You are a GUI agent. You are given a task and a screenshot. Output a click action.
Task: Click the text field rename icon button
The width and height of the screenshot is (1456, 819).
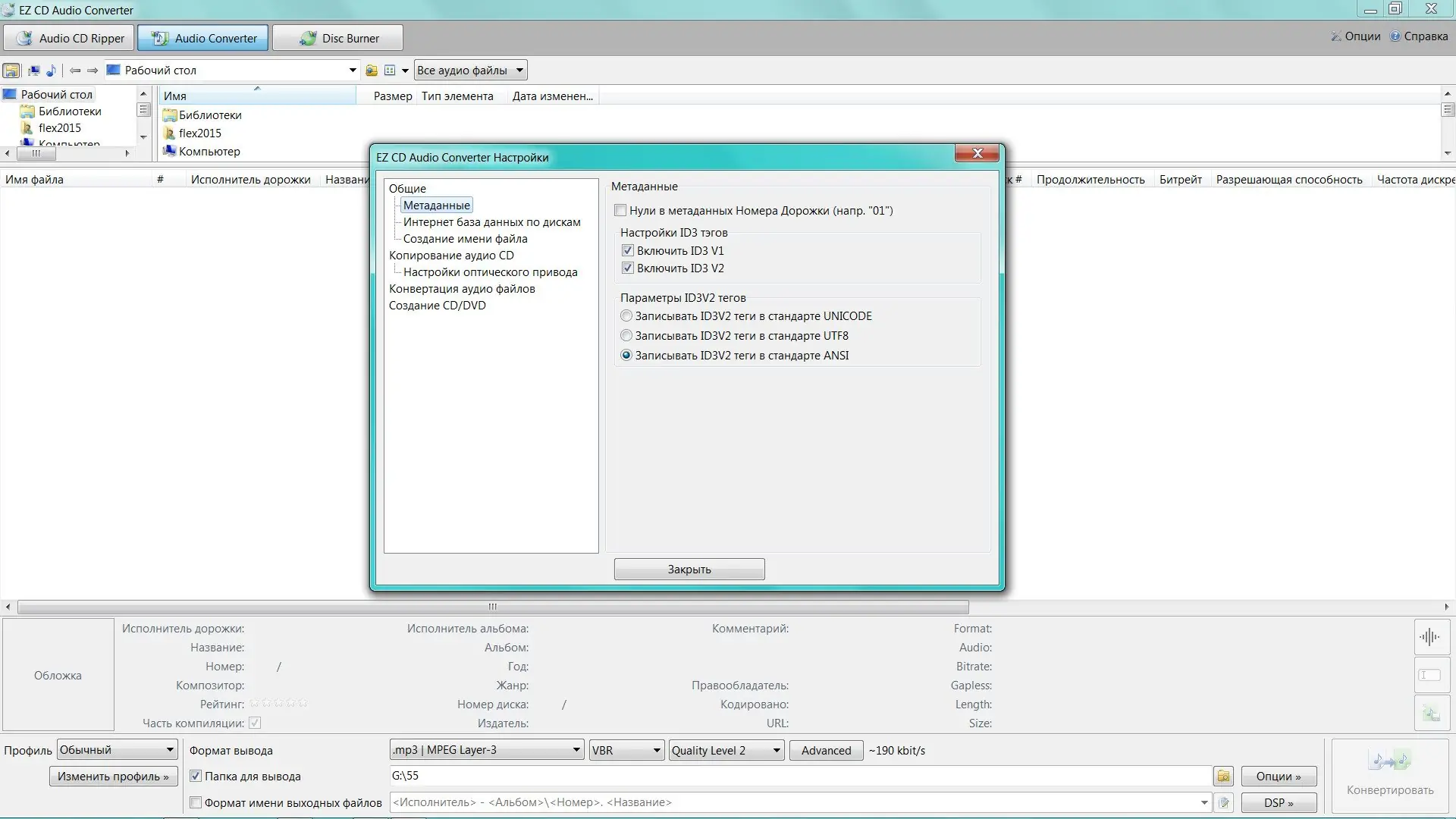point(1432,675)
